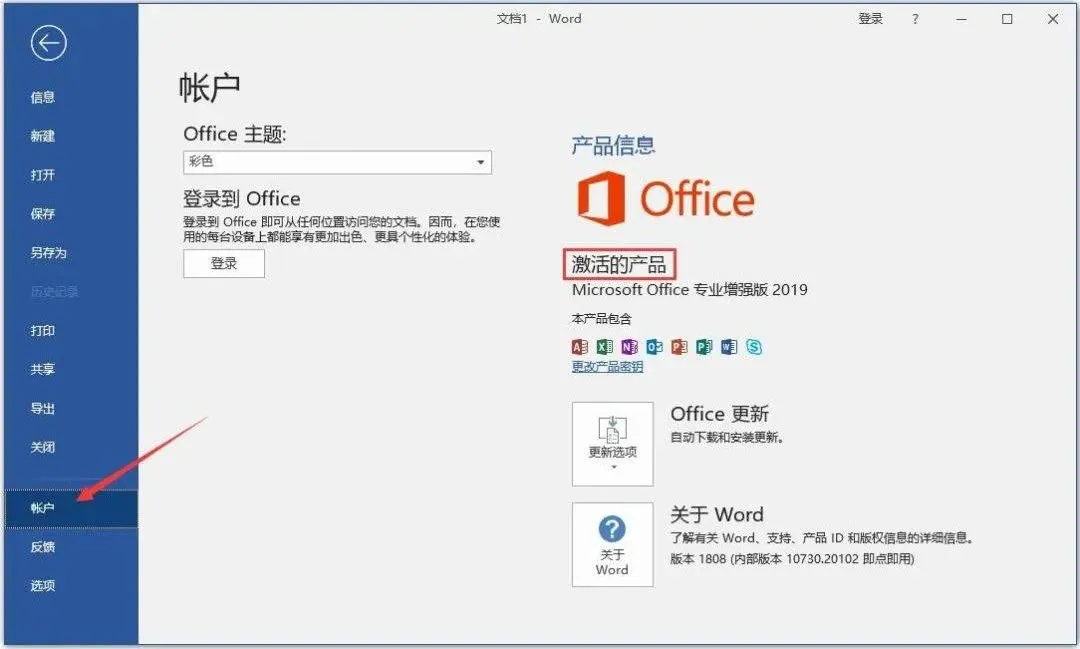This screenshot has height=649, width=1080.
Task: Close the Word window
Action: (x=1053, y=19)
